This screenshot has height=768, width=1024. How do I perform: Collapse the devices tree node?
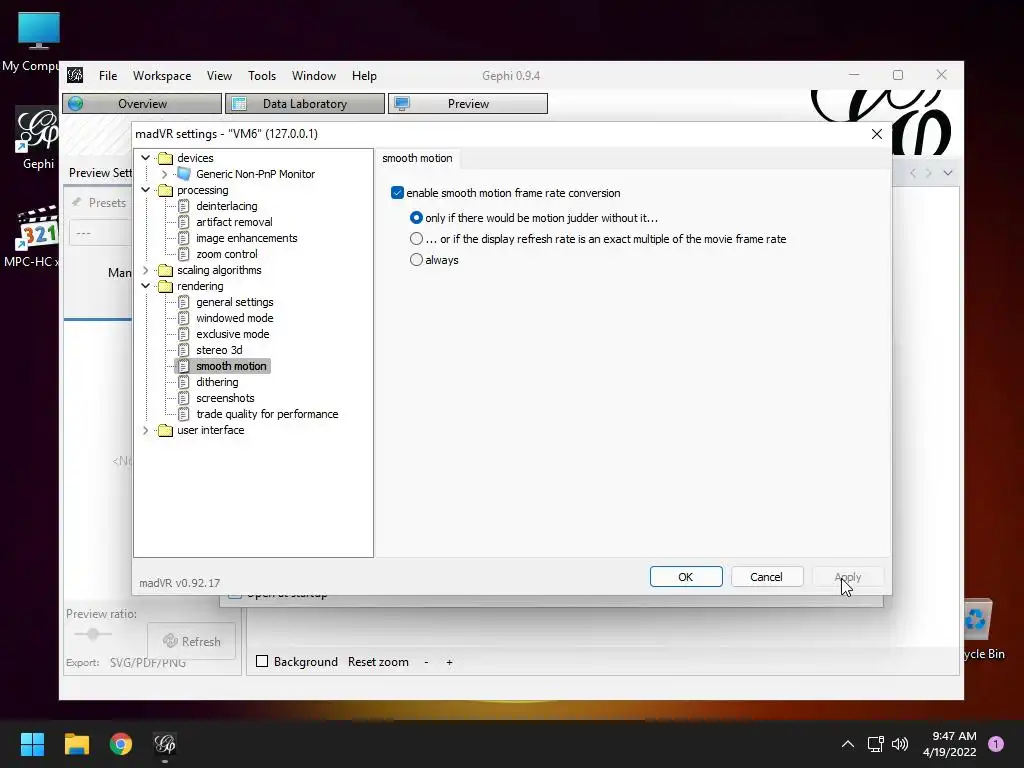pos(146,158)
